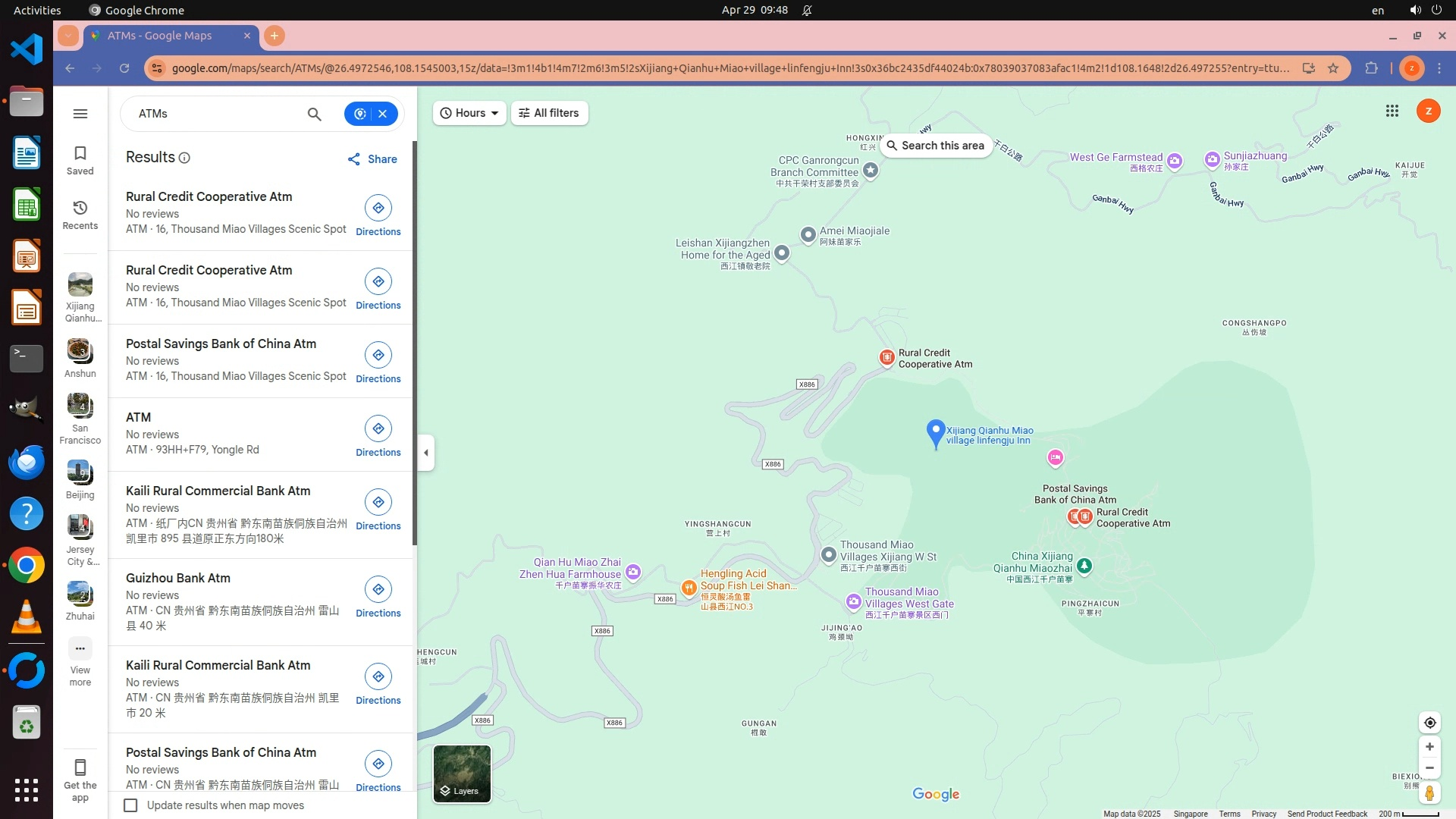Switch map view using Layers thumbnail
Screen dimensions: 1456x819
(x=462, y=773)
